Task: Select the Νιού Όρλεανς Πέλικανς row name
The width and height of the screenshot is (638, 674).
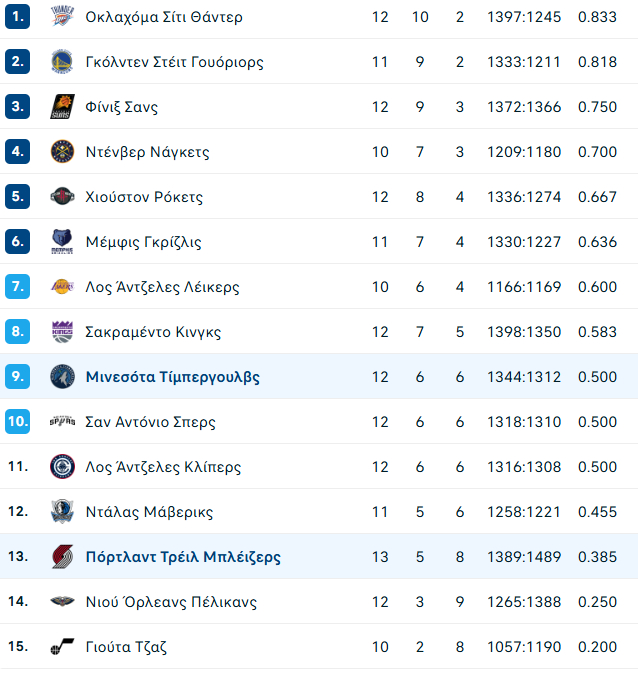Action: (171, 602)
